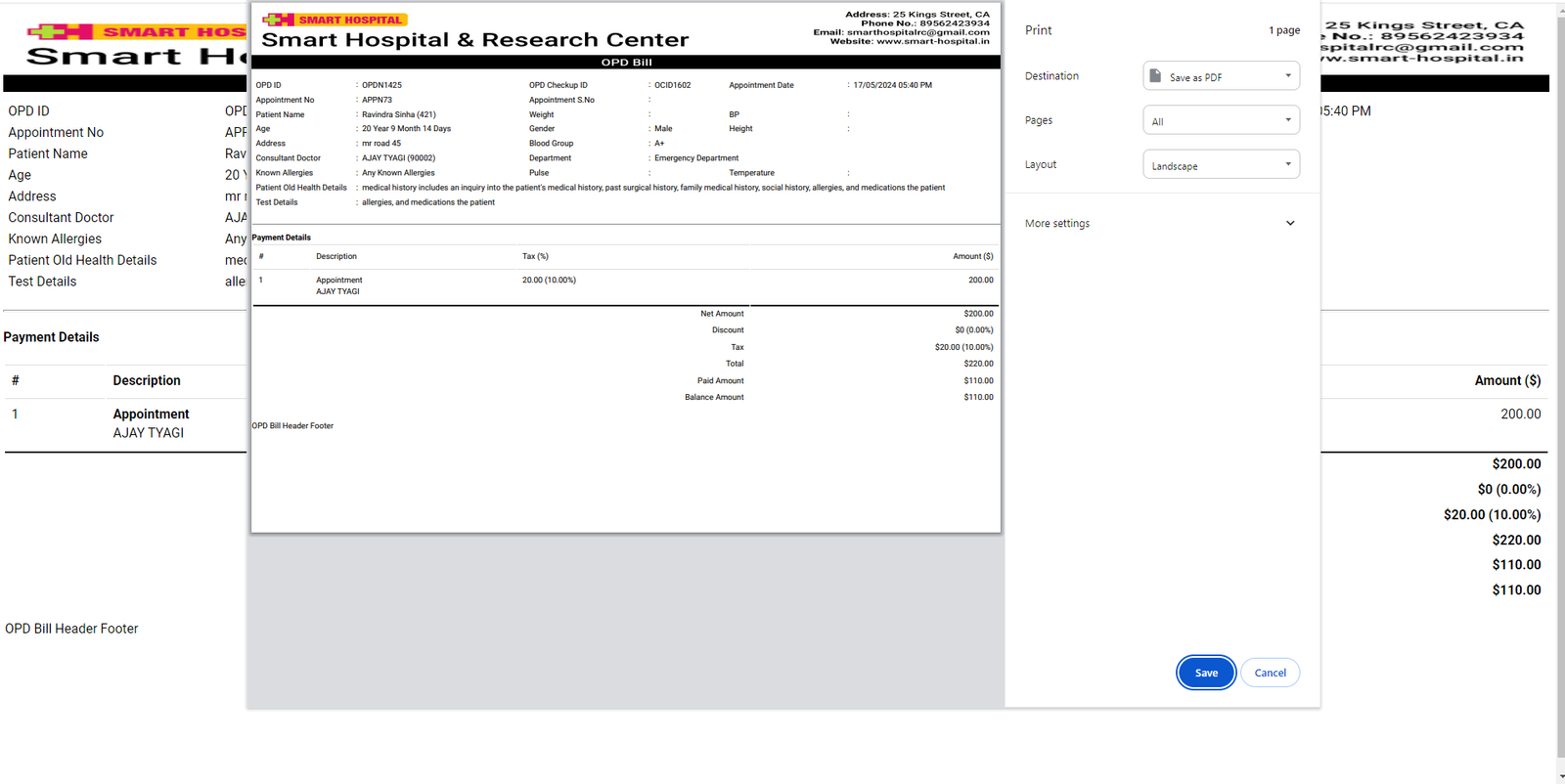Click the '1 page' count label
This screenshot has width=1565, height=784.
tap(1283, 30)
